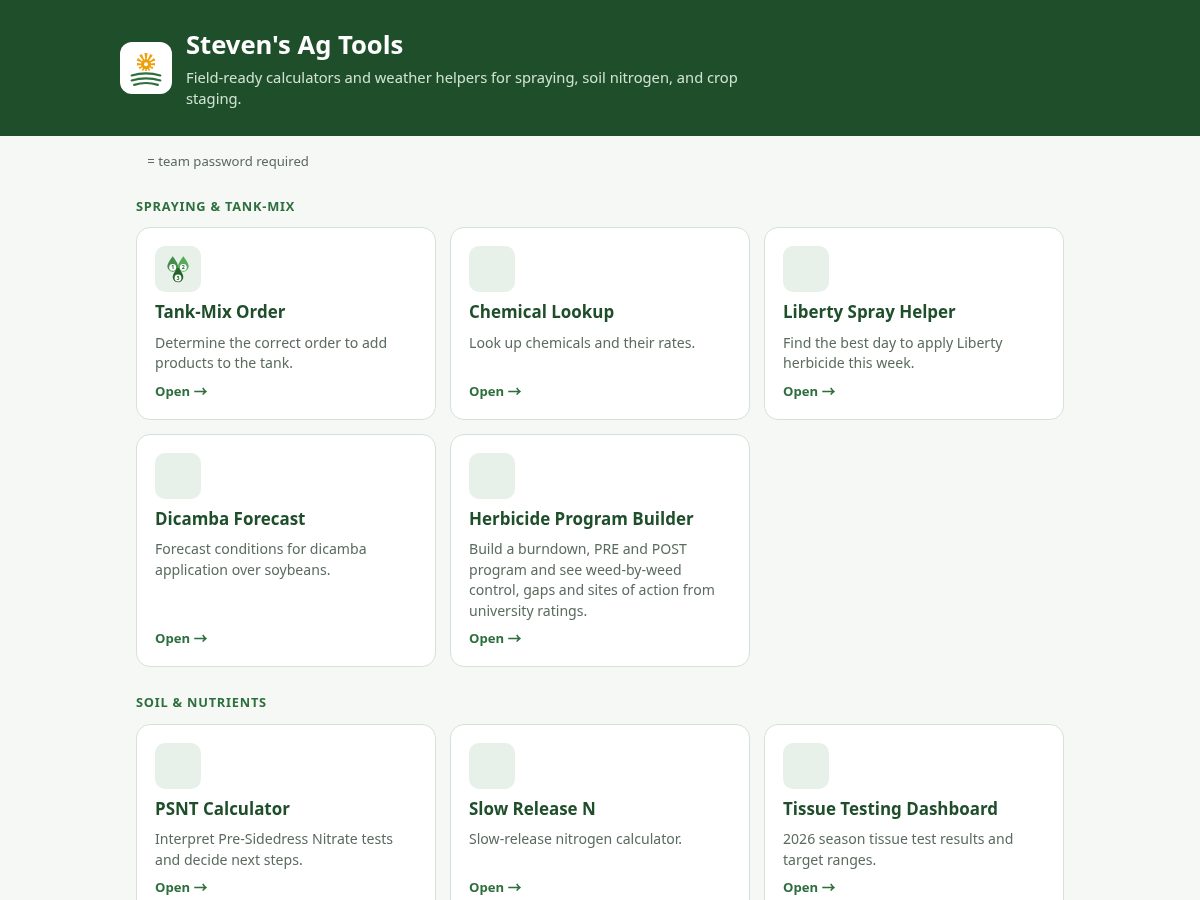Click the PSNT Calculator icon placeholder

coord(178,766)
